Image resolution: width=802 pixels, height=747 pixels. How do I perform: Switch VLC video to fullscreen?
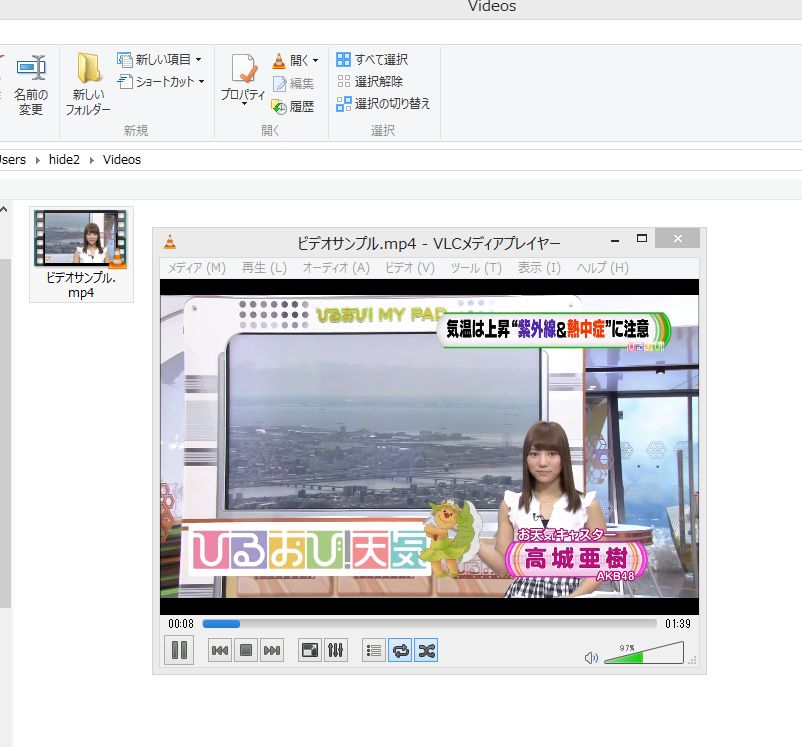click(x=310, y=651)
